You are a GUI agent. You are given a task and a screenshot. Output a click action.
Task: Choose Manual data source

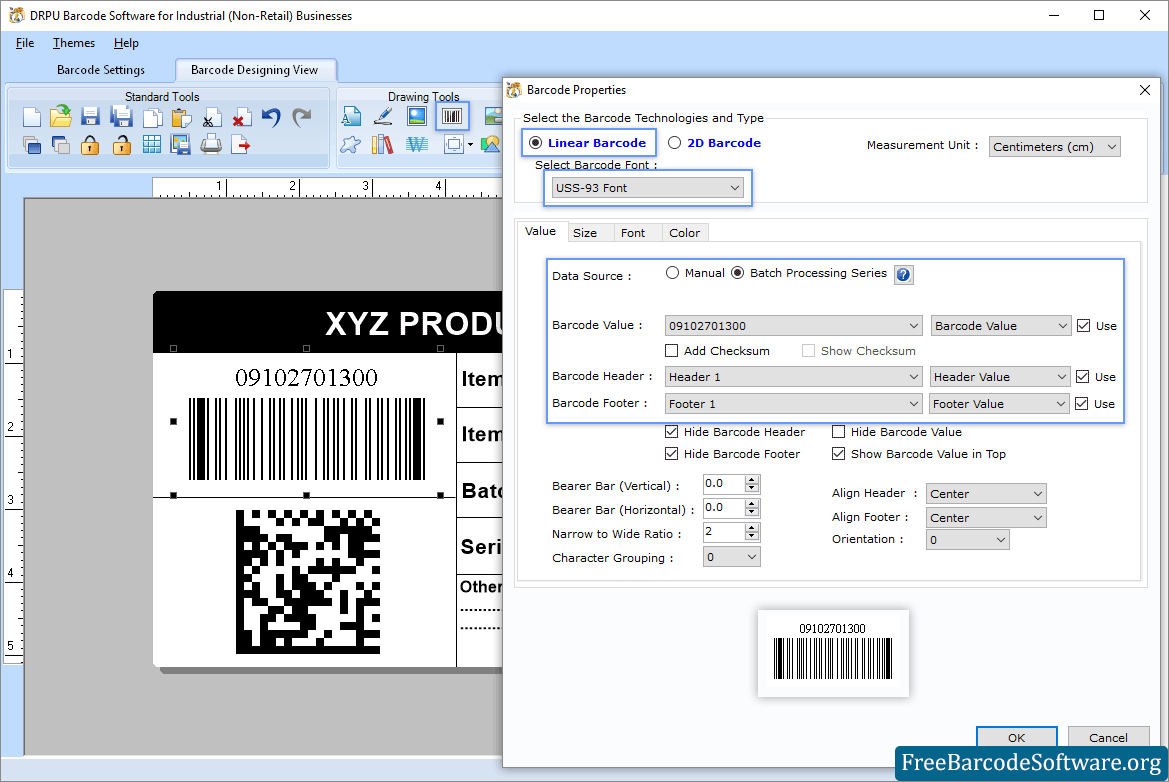point(695,273)
